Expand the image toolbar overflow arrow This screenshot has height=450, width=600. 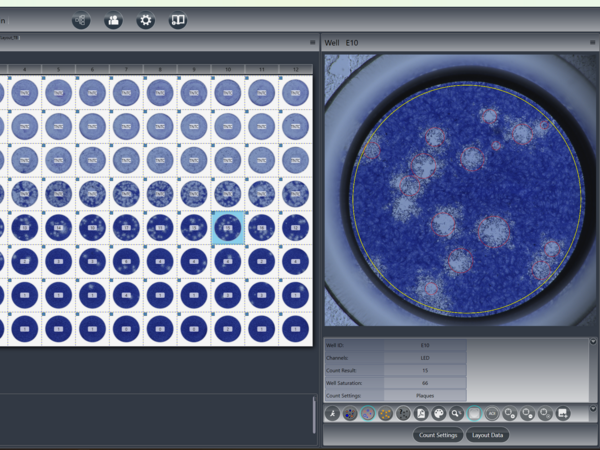click(x=593, y=409)
